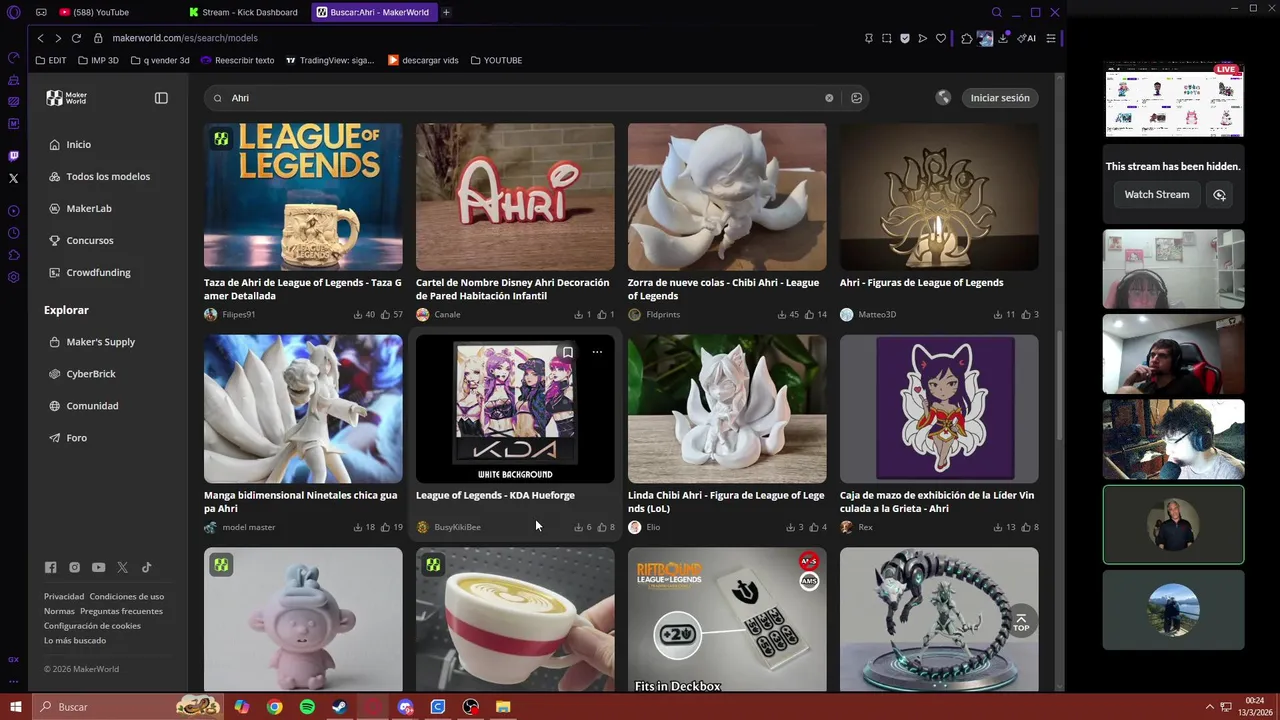Open descargar vids bookmark
1280x720 pixels.
[423, 60]
